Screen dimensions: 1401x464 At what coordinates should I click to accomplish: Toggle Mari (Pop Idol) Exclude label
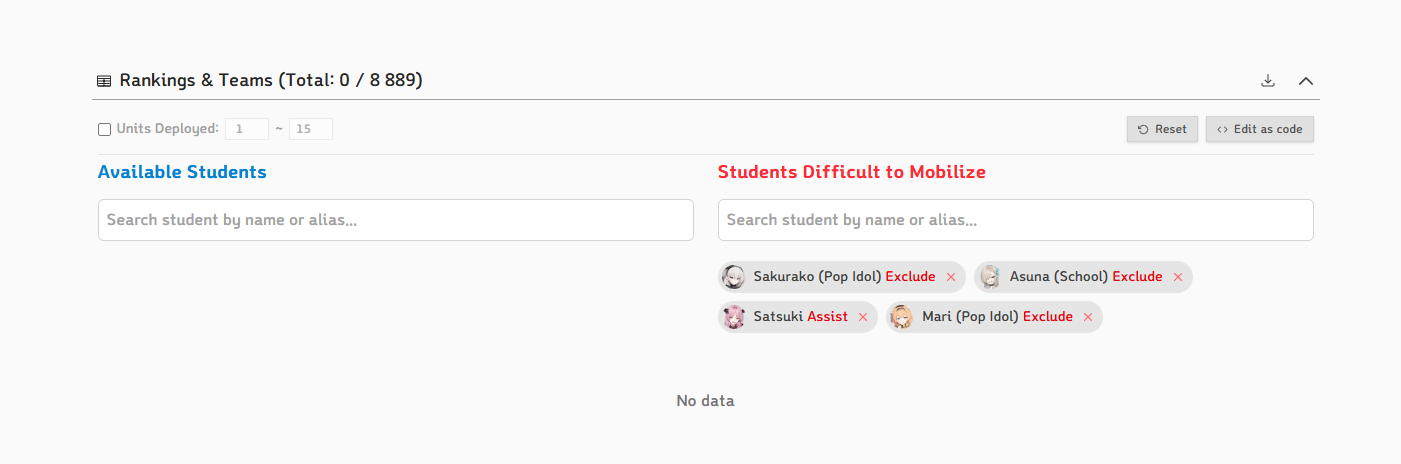(1048, 317)
